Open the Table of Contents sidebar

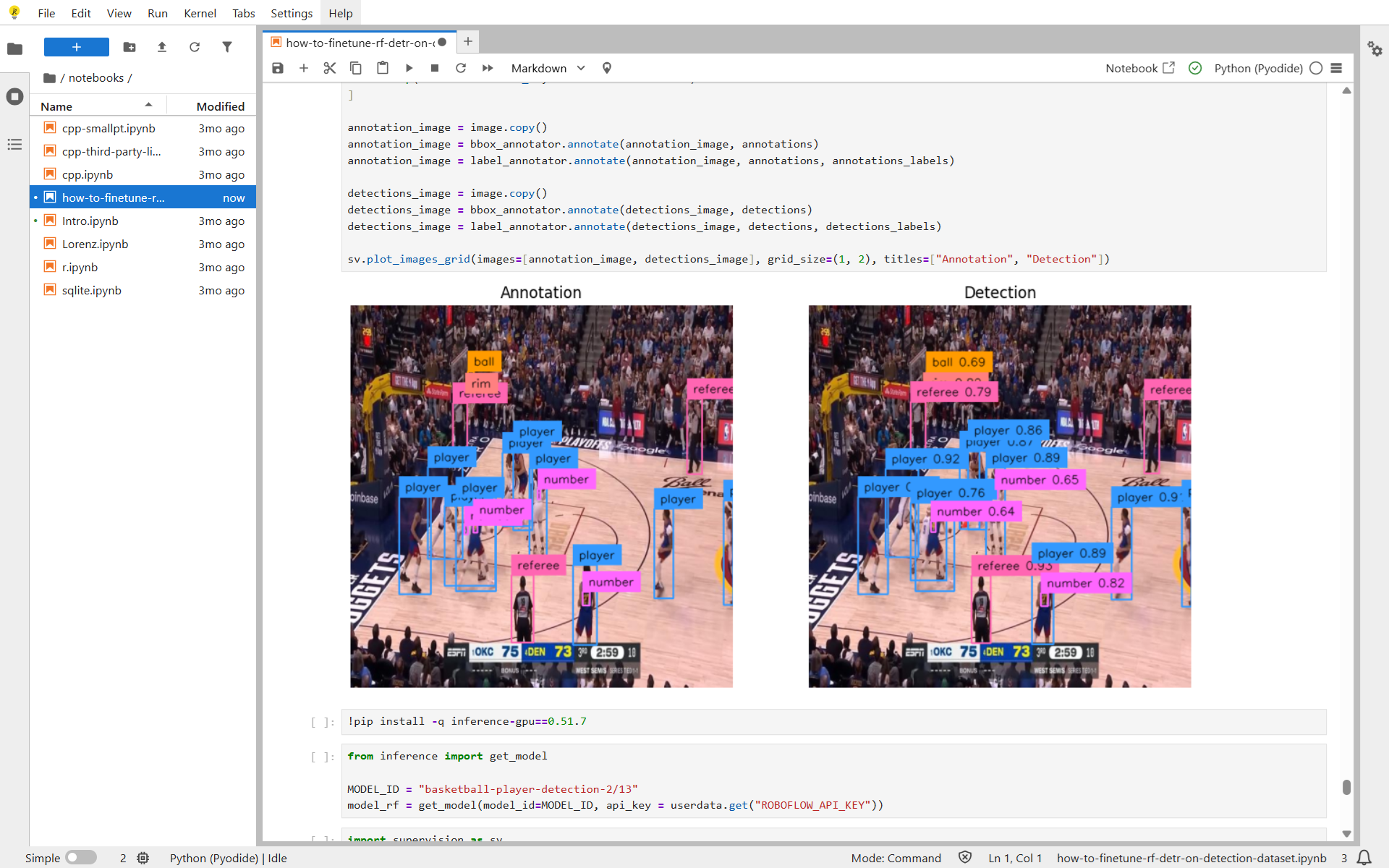tap(14, 145)
